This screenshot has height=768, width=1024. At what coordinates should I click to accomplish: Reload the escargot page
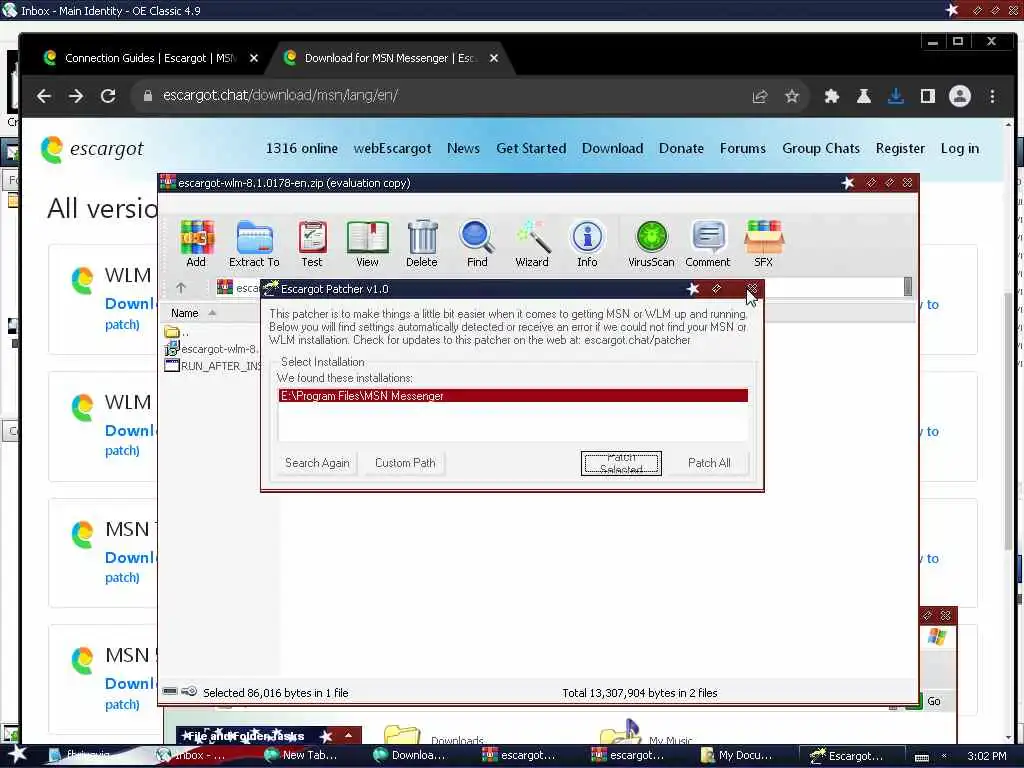108,96
